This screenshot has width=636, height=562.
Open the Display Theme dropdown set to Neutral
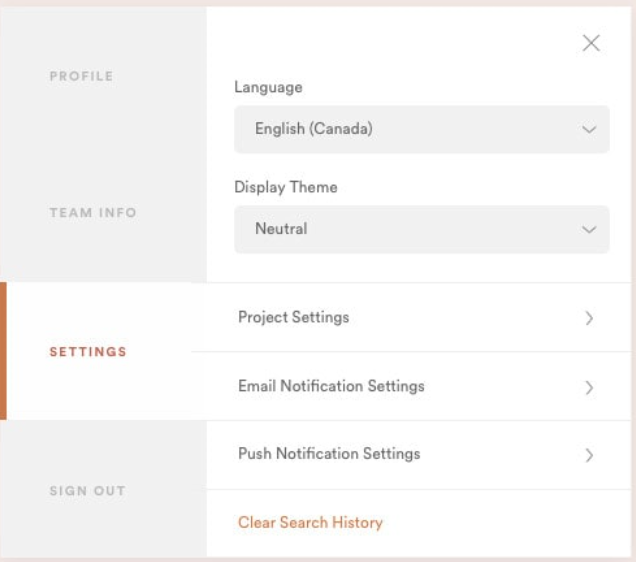point(421,230)
